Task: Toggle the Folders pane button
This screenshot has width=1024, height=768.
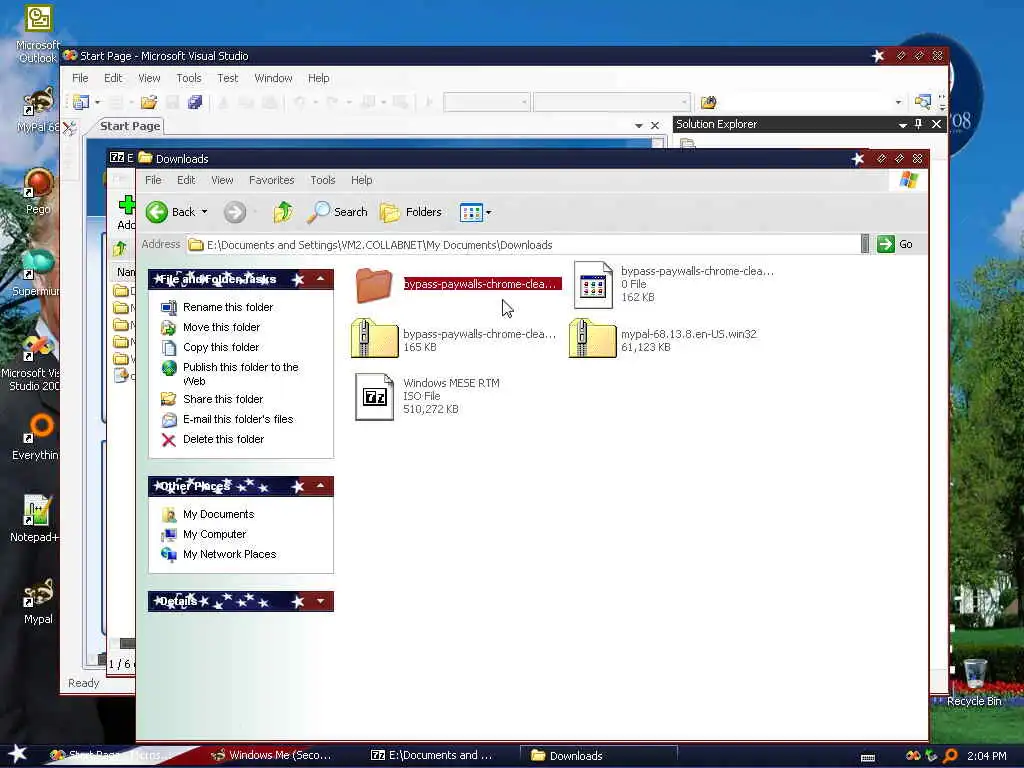Action: tap(411, 212)
